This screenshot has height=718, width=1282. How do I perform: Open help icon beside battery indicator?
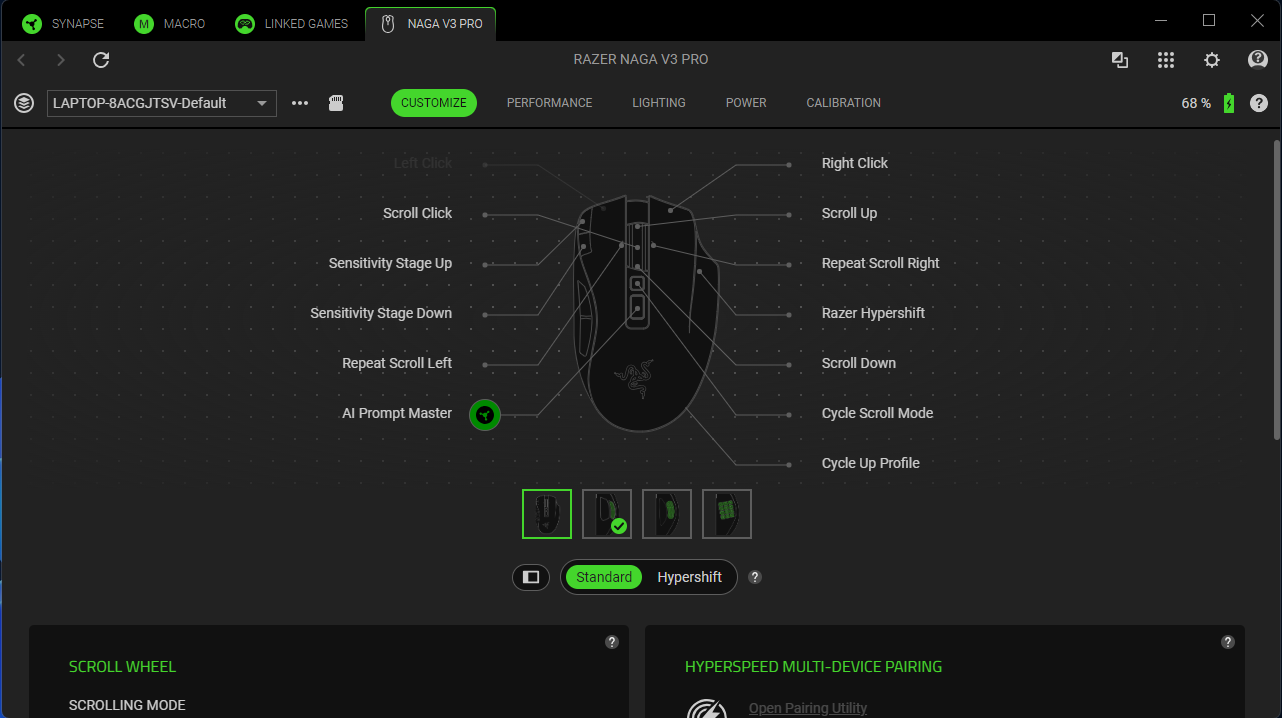pyautogui.click(x=1259, y=103)
